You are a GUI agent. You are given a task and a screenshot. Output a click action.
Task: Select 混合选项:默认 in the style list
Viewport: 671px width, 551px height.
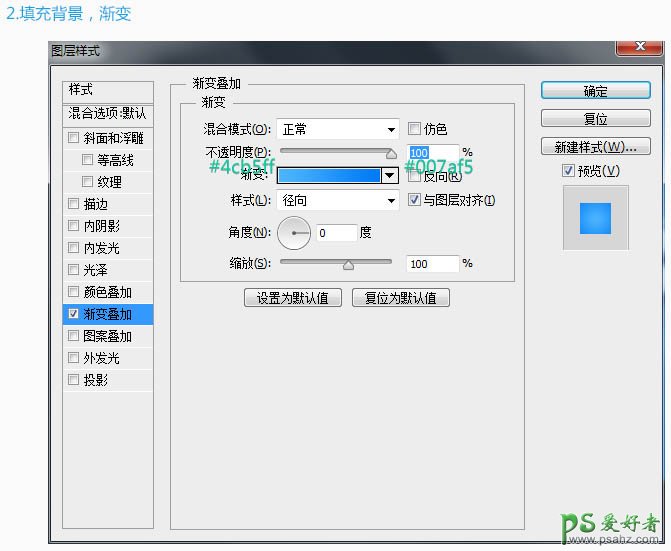coord(107,113)
